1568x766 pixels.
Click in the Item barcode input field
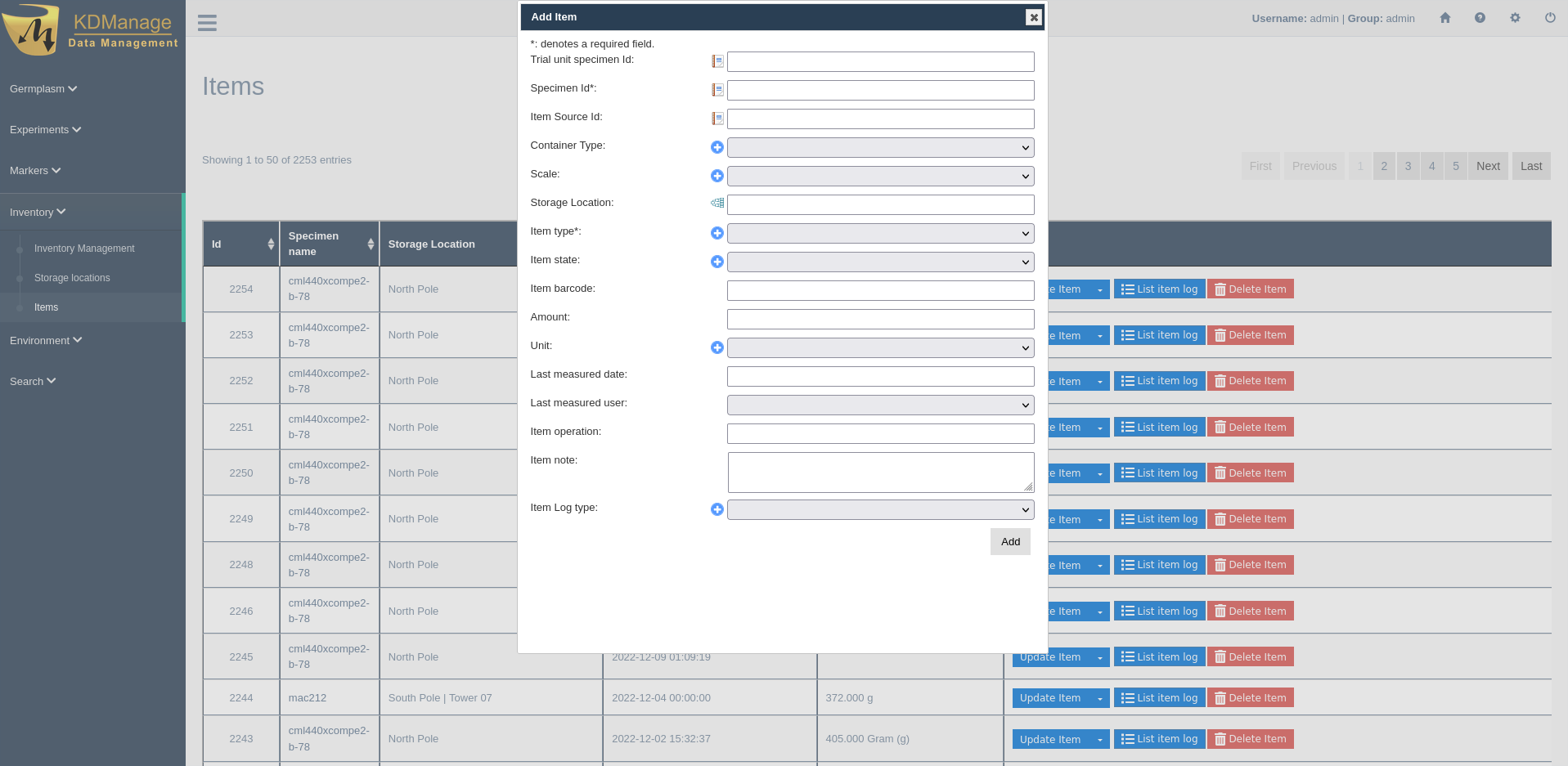pyautogui.click(x=880, y=291)
